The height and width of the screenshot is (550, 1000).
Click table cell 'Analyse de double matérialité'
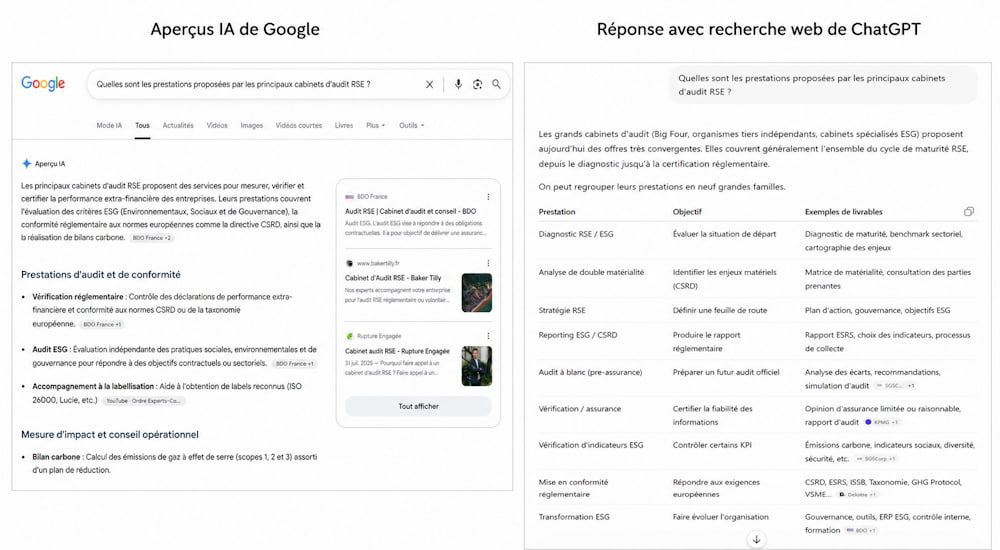coord(591,272)
